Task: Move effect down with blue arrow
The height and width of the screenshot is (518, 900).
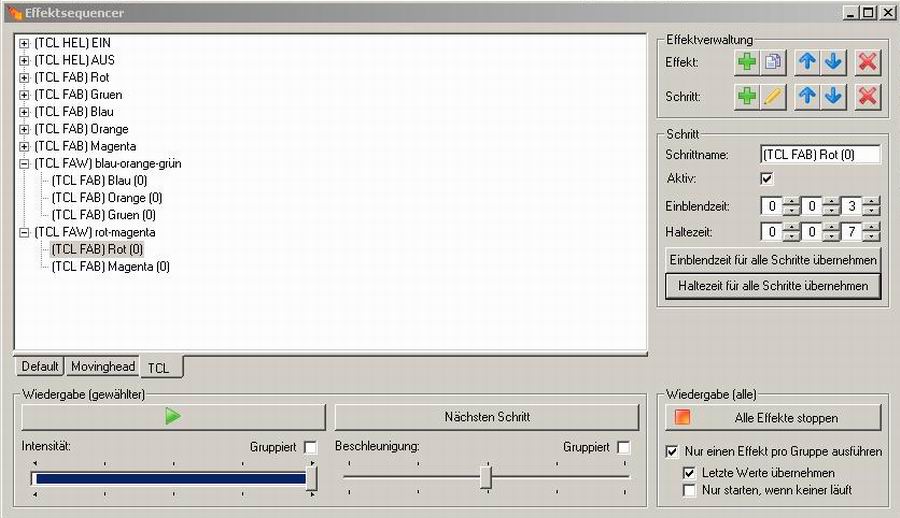Action: pos(833,62)
